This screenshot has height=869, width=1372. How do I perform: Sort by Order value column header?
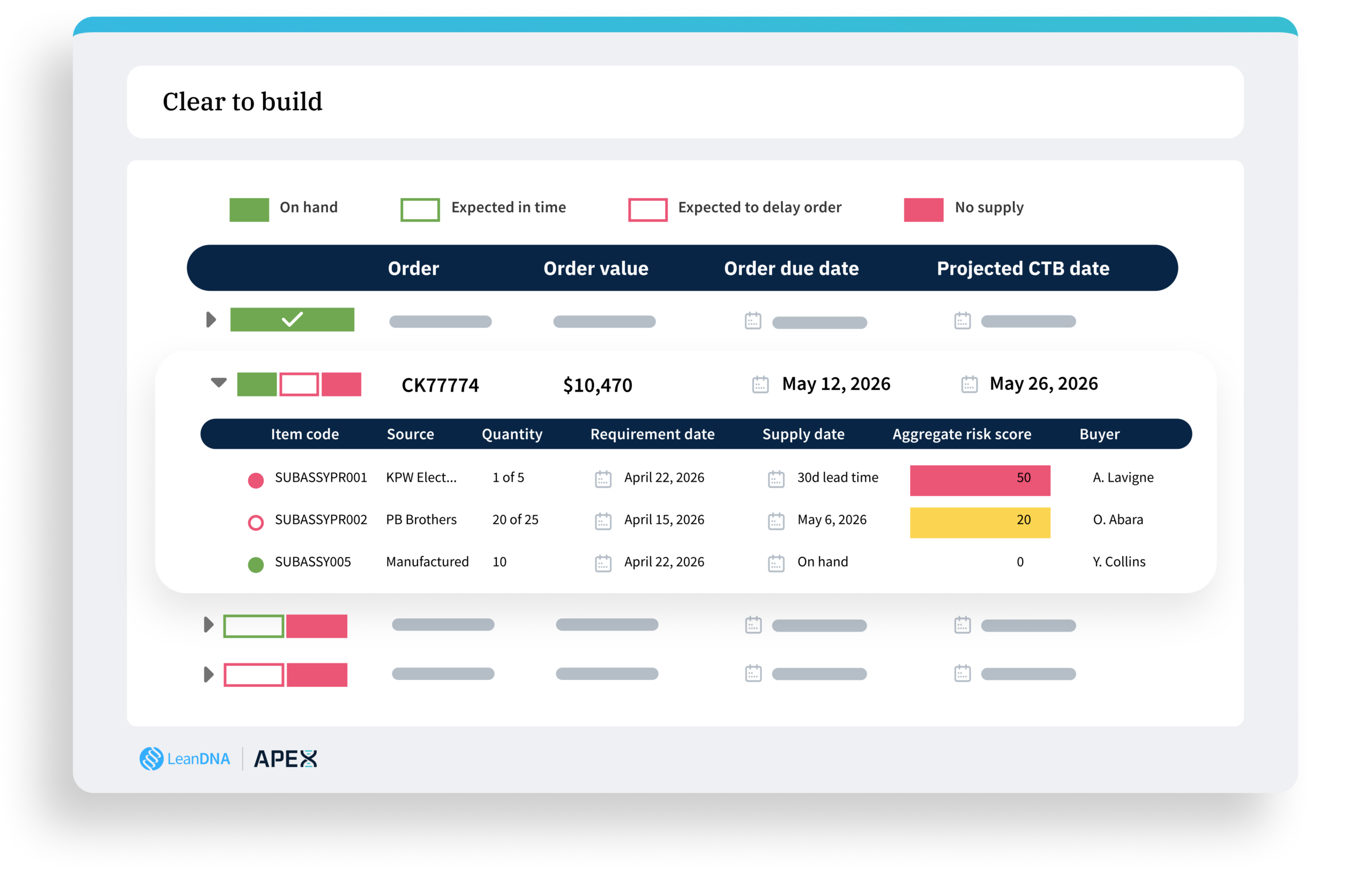coord(596,268)
